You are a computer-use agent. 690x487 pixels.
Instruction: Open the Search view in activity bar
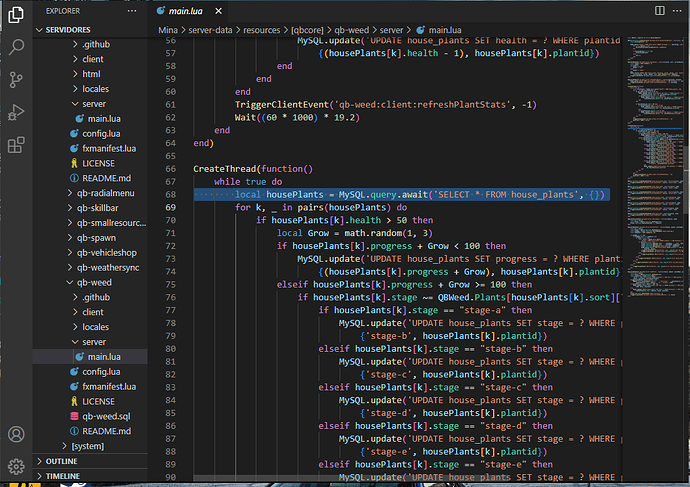tap(16, 46)
